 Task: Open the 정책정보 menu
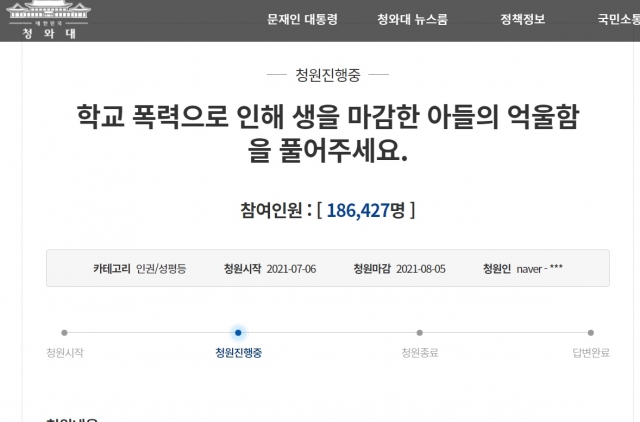point(523,19)
